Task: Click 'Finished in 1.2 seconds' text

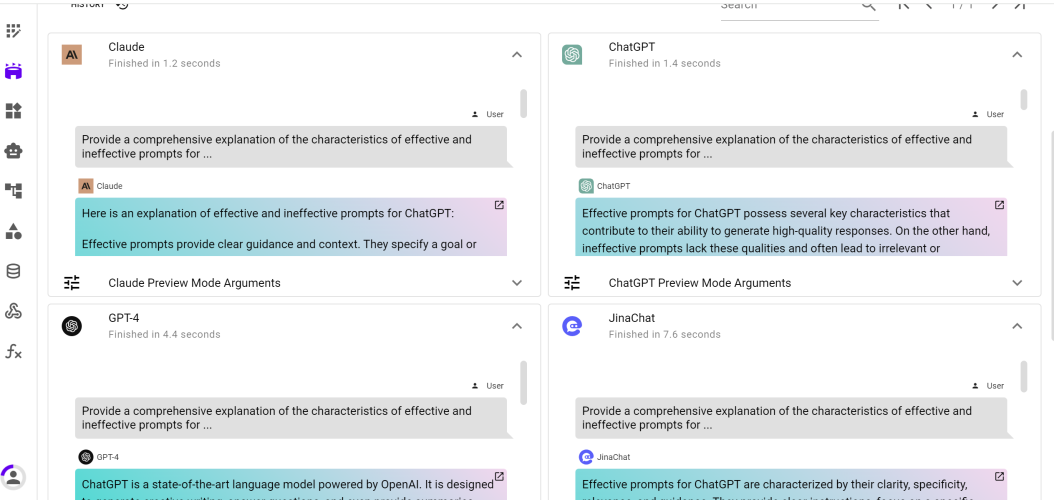Action: pos(164,63)
